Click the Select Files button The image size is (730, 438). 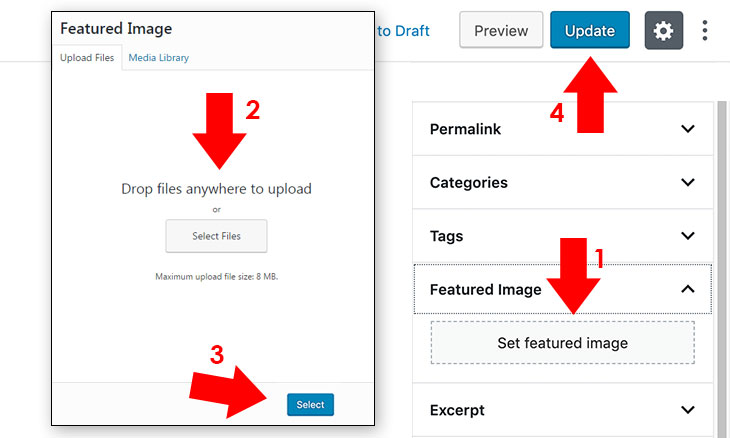(216, 236)
